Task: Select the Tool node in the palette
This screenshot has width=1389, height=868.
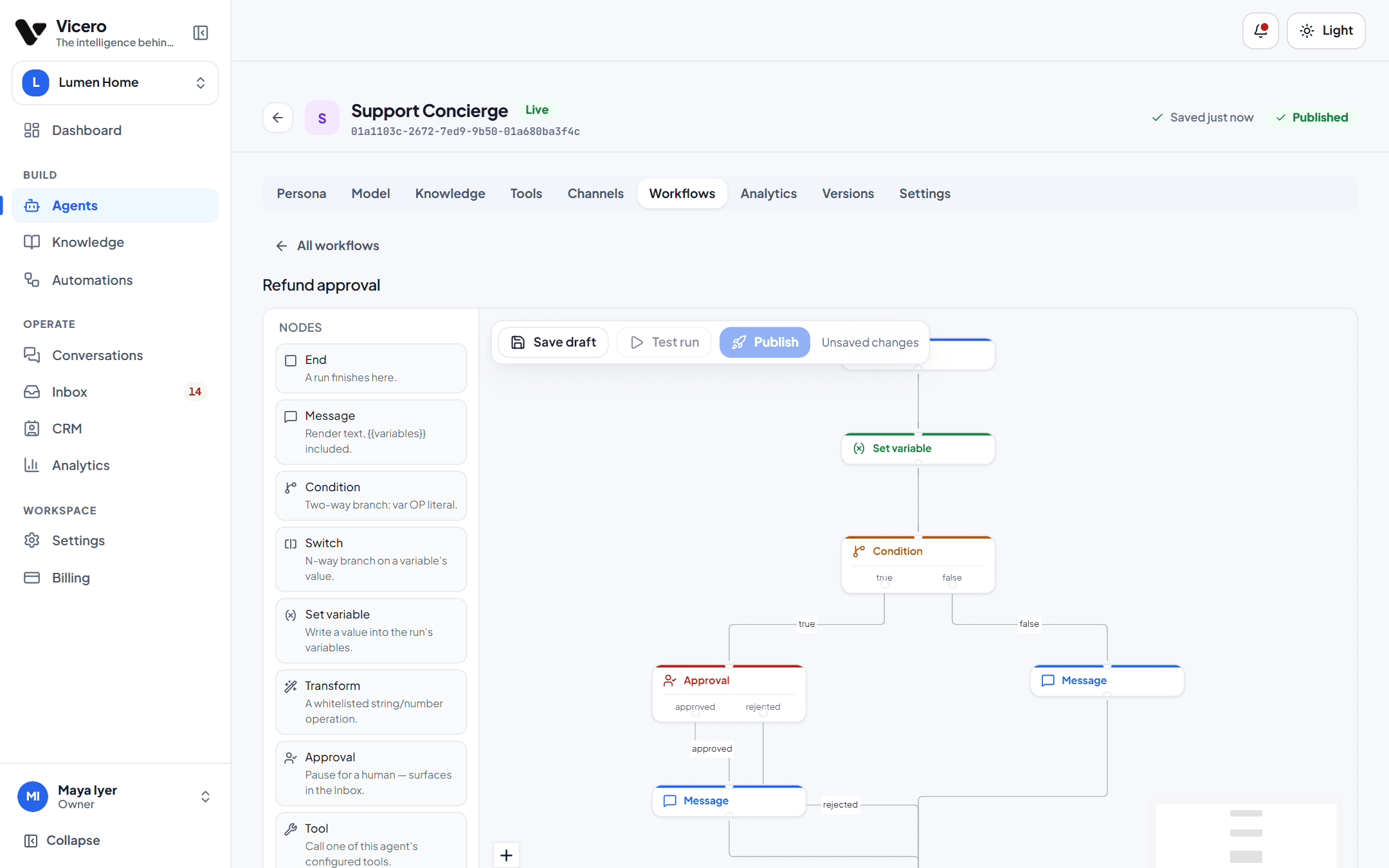Action: (x=371, y=841)
